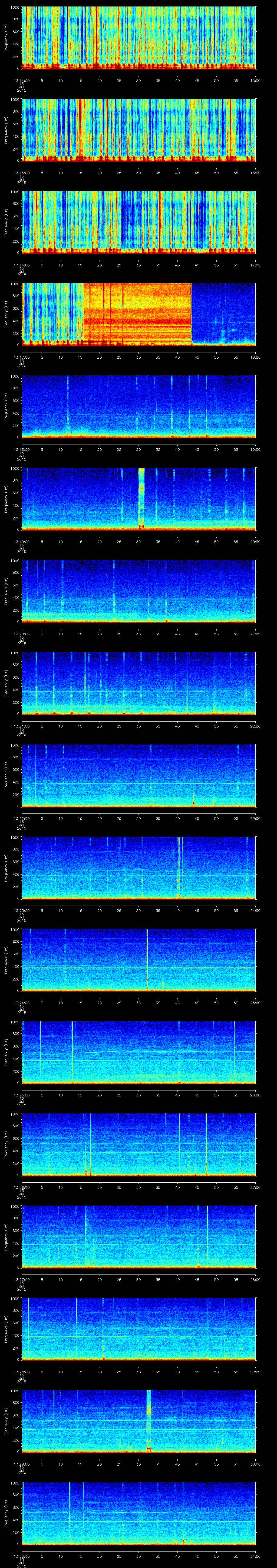Select the "13:26:00" start time label
Viewport: 277px width, 1568px height.
pos(22,1187)
